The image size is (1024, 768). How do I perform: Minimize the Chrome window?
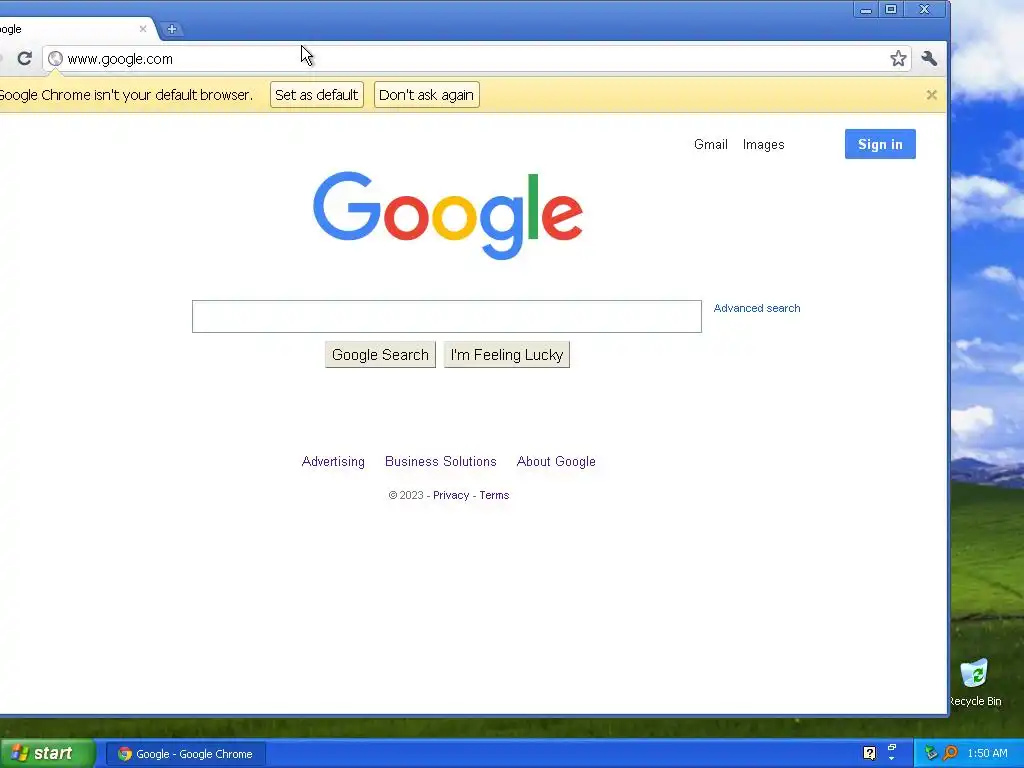point(866,9)
